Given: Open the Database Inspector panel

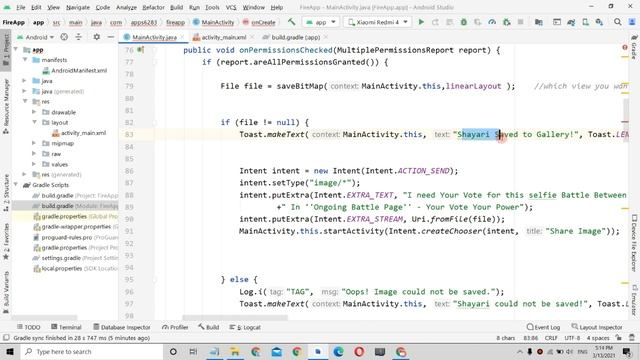Looking at the screenshot, I should [x=122, y=327].
